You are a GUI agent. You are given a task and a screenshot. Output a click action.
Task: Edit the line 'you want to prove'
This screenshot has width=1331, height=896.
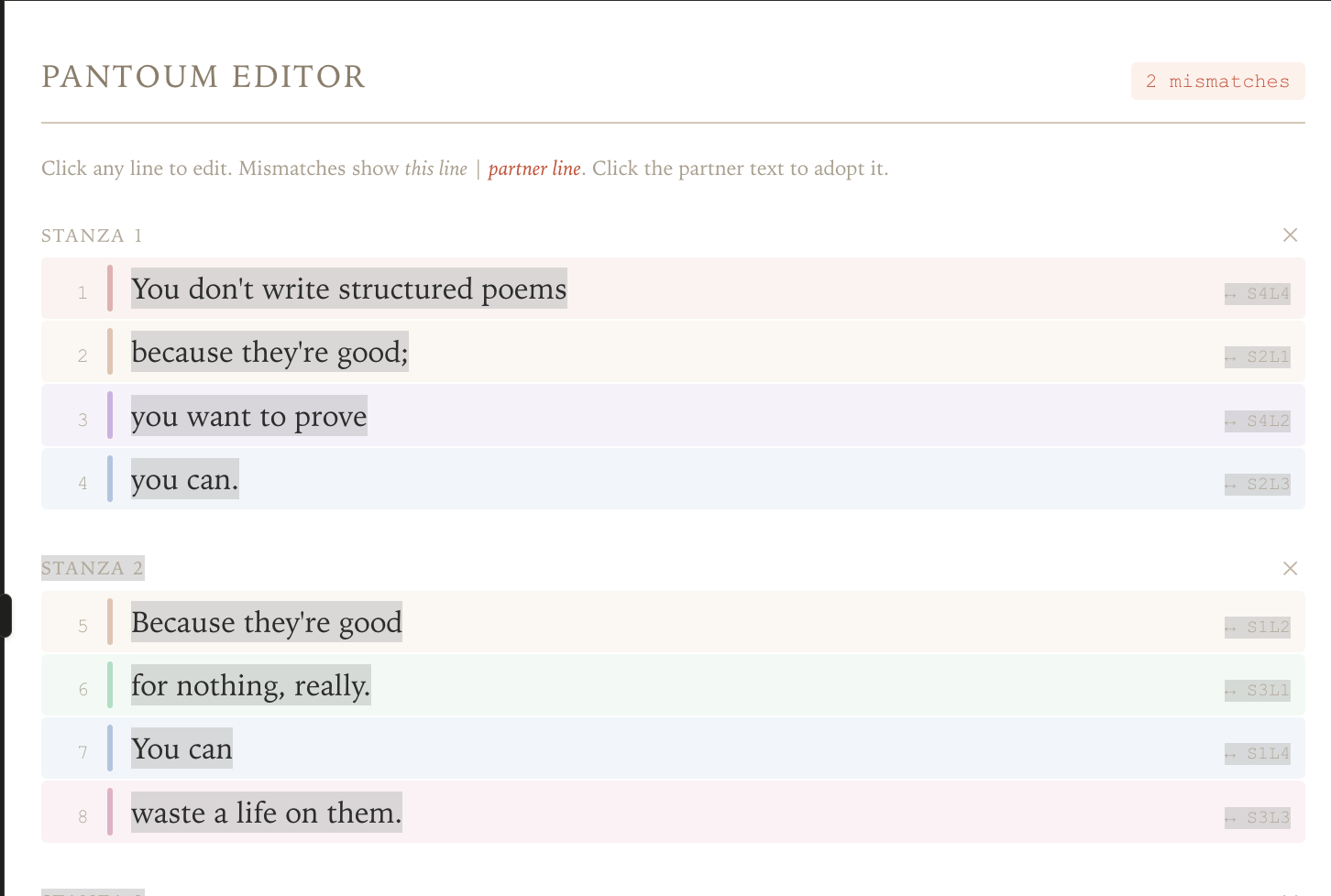point(248,416)
